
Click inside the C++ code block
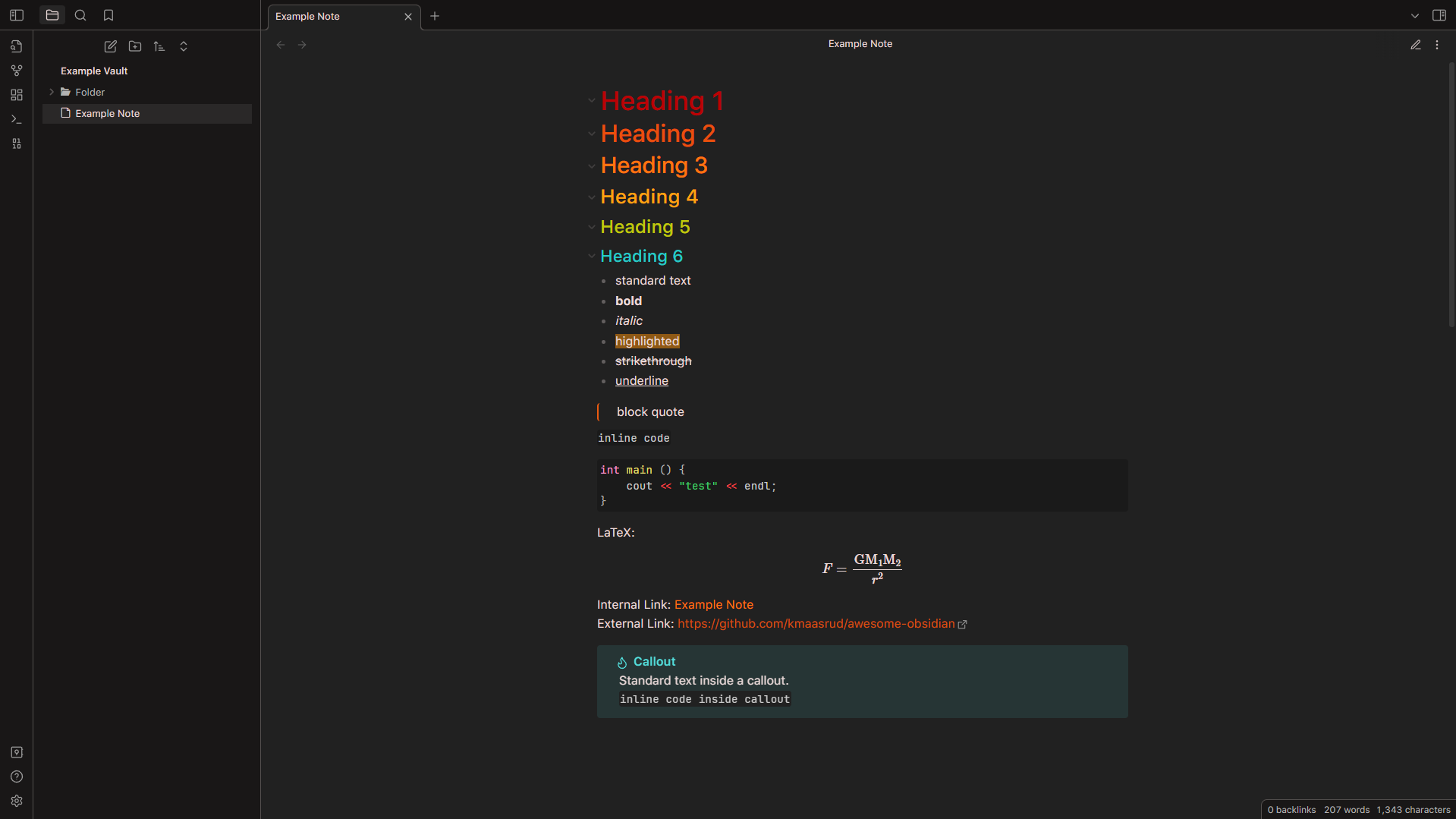(x=862, y=485)
